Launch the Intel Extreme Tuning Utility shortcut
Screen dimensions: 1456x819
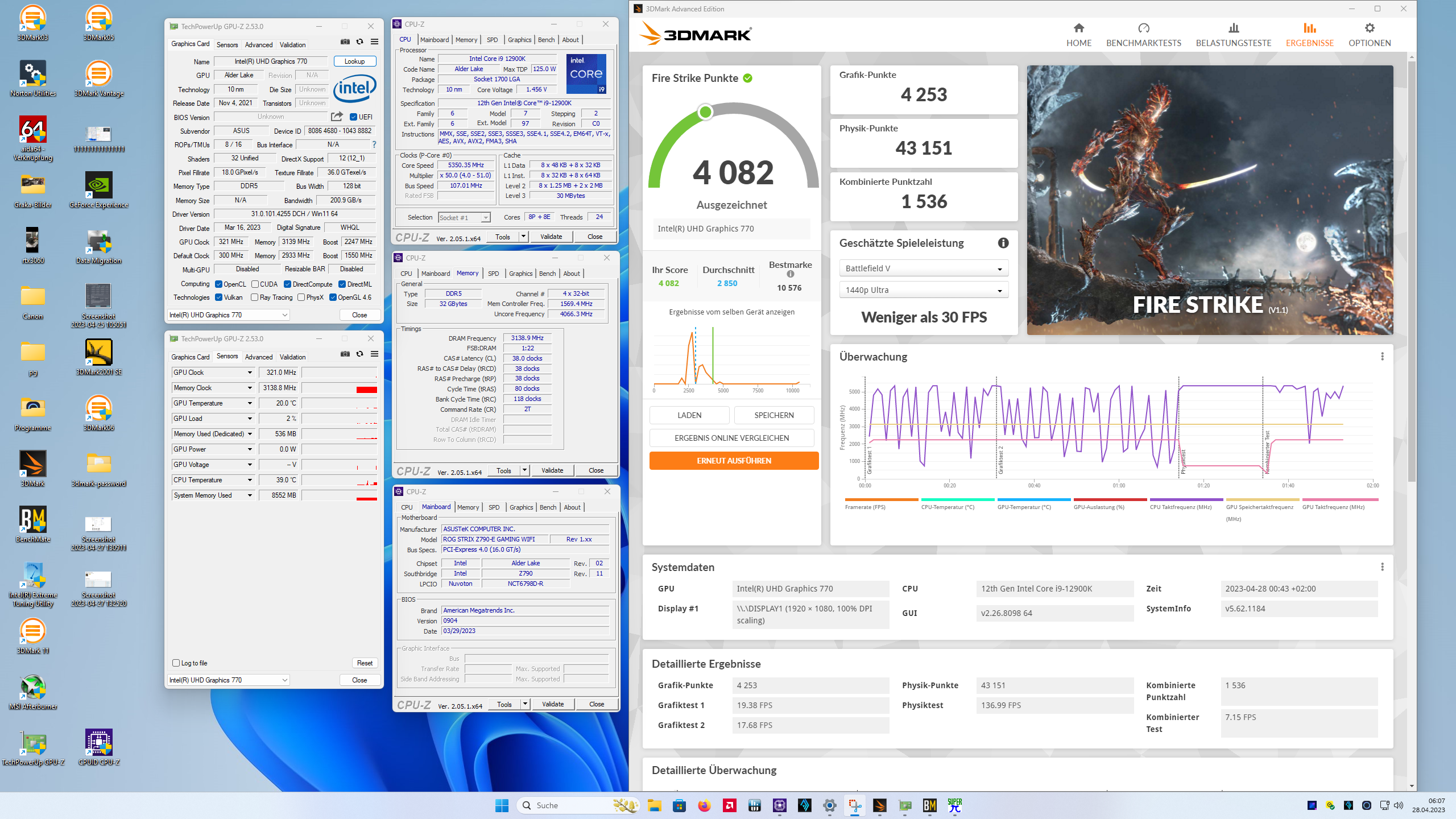(x=32, y=584)
